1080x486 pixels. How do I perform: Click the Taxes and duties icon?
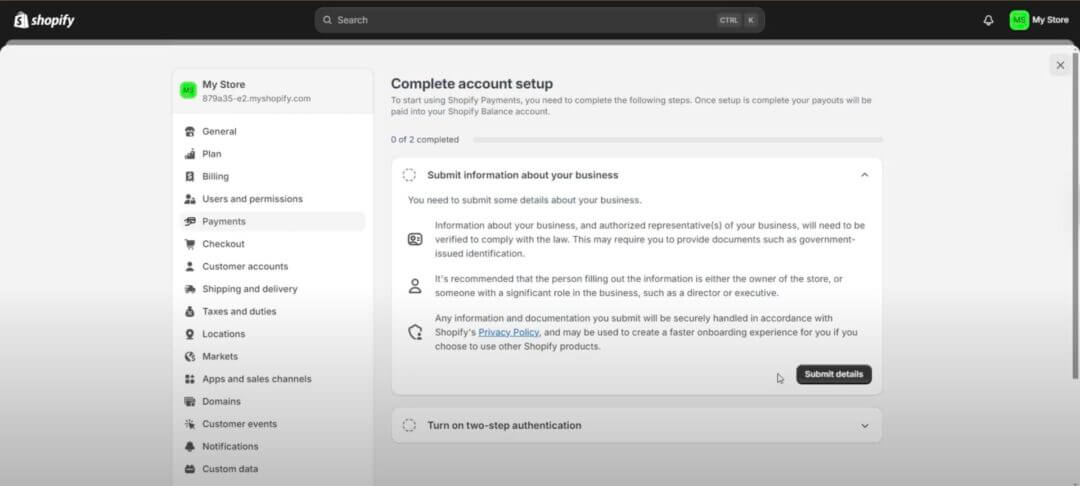click(190, 311)
